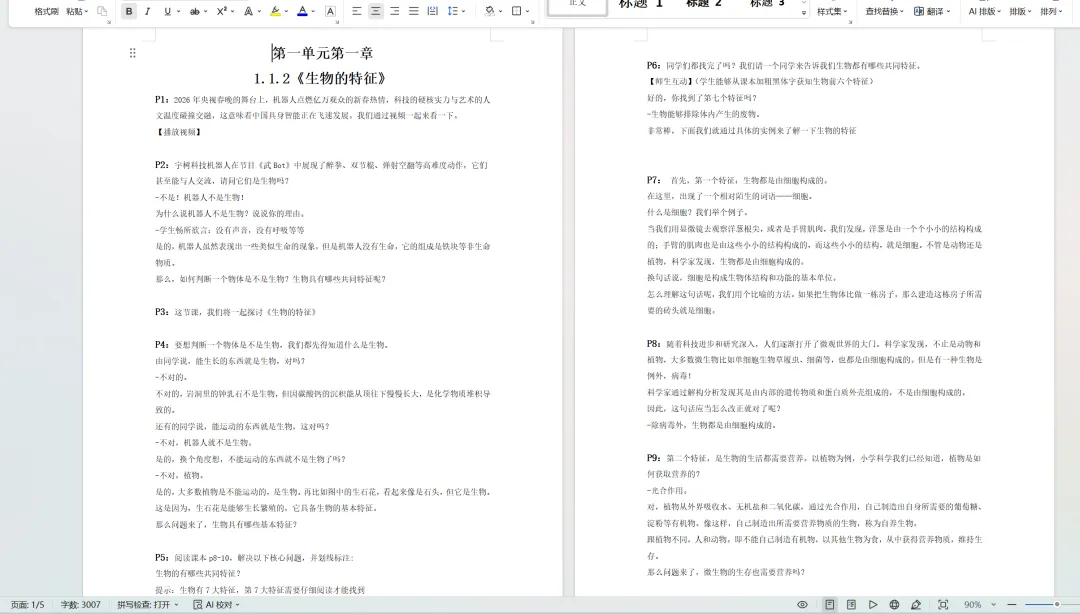Click the title 第一单元第一章
Image resolution: width=1080 pixels, height=614 pixels.
click(322, 53)
